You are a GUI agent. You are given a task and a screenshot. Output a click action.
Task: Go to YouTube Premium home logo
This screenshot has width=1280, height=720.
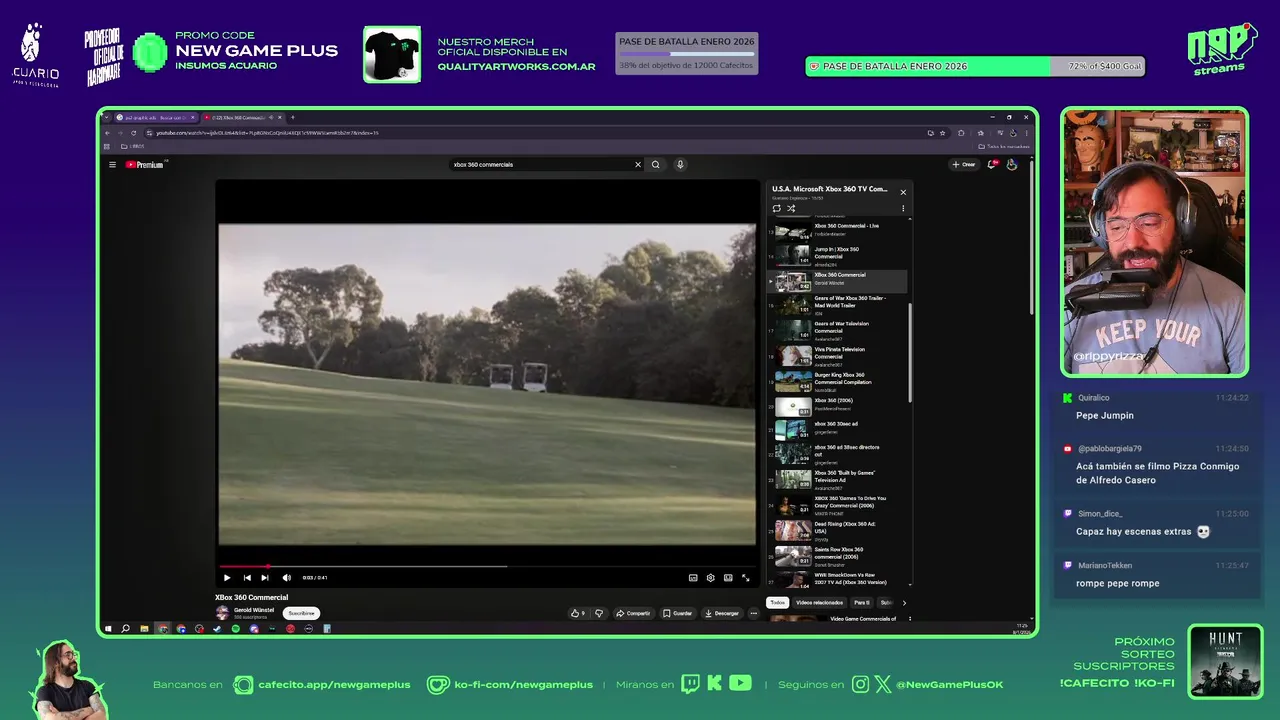point(145,164)
